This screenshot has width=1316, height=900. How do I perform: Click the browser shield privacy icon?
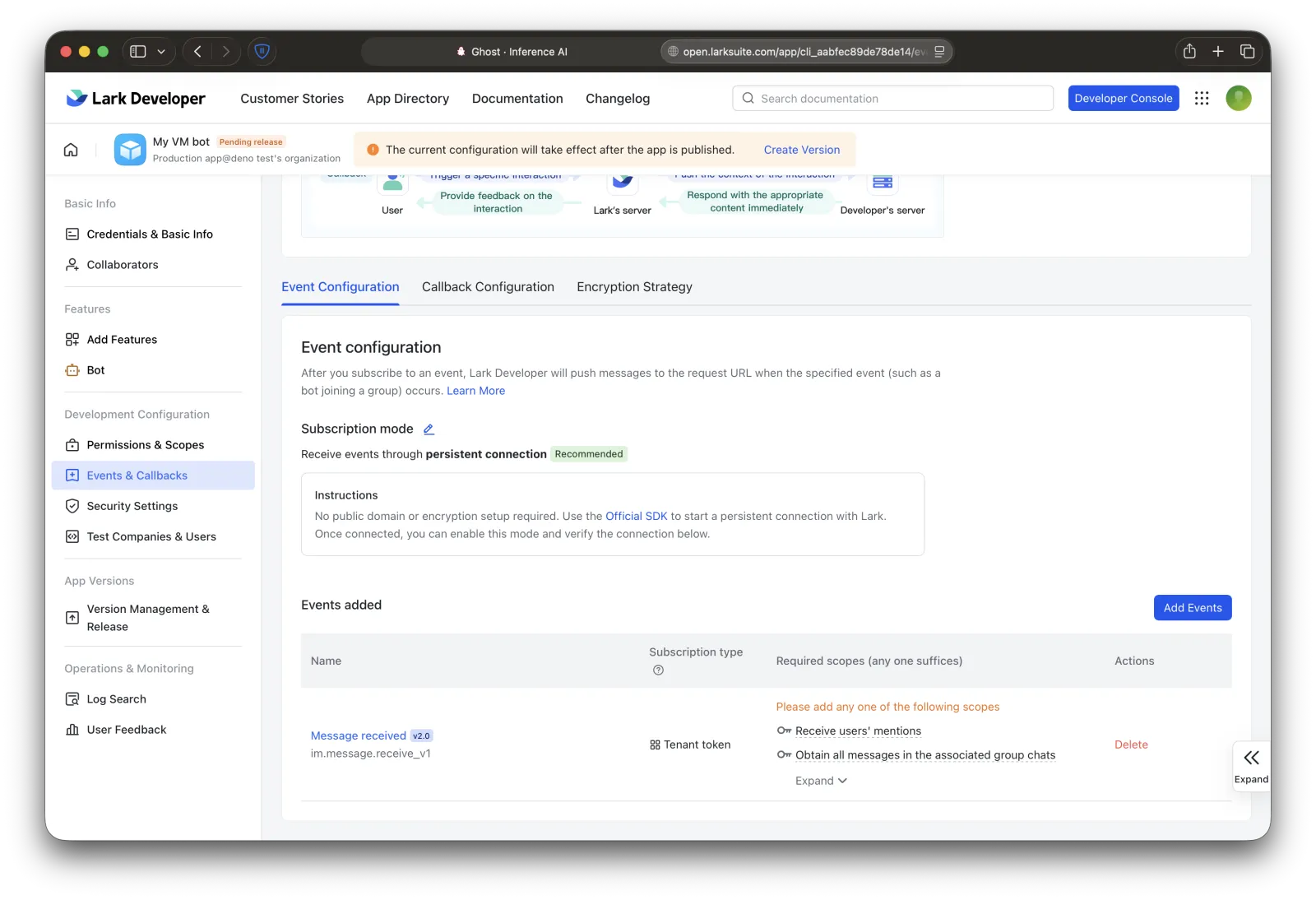[262, 52]
